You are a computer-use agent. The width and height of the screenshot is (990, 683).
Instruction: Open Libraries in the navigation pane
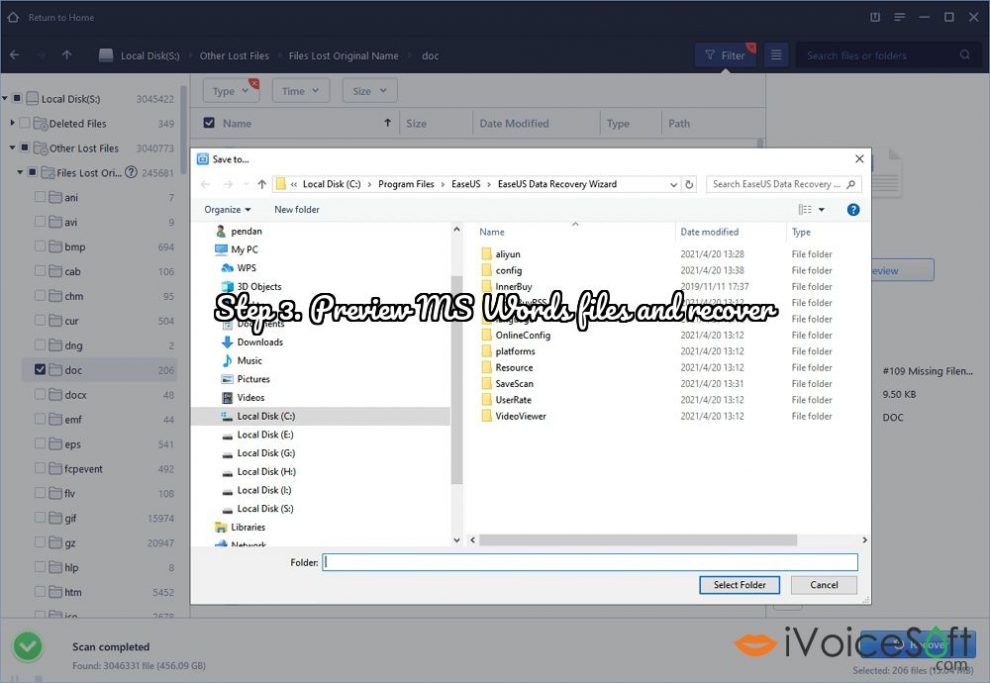pyautogui.click(x=248, y=527)
